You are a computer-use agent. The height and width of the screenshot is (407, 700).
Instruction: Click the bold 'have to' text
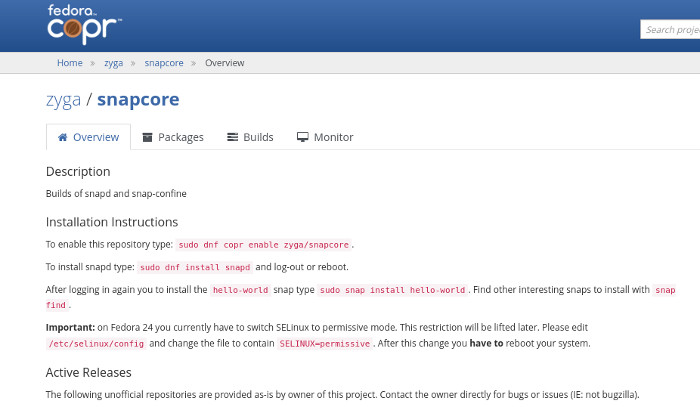[x=486, y=343]
